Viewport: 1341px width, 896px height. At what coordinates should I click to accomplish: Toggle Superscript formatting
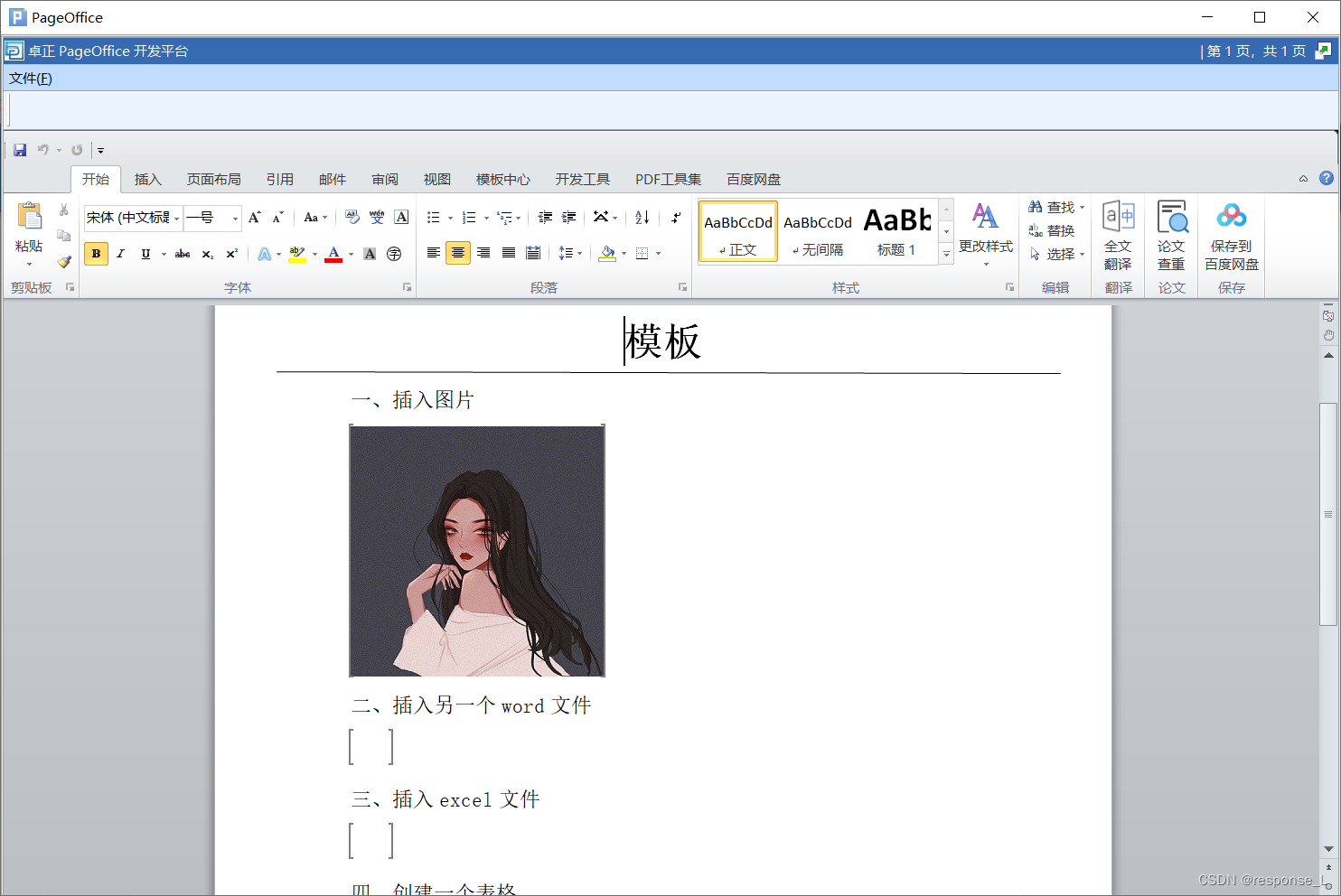point(232,254)
